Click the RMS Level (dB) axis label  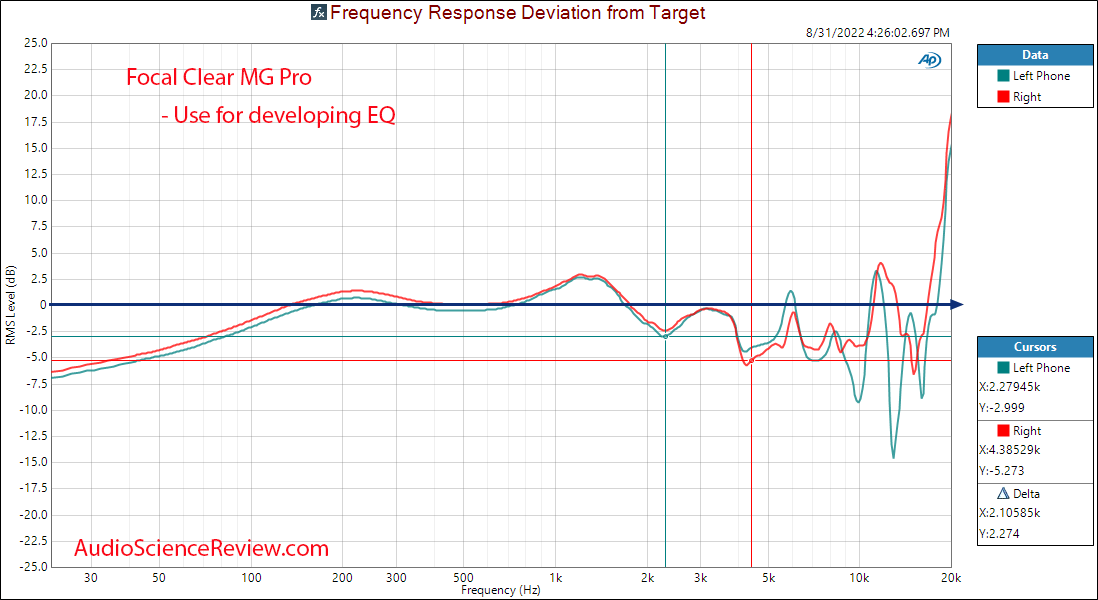(10, 305)
